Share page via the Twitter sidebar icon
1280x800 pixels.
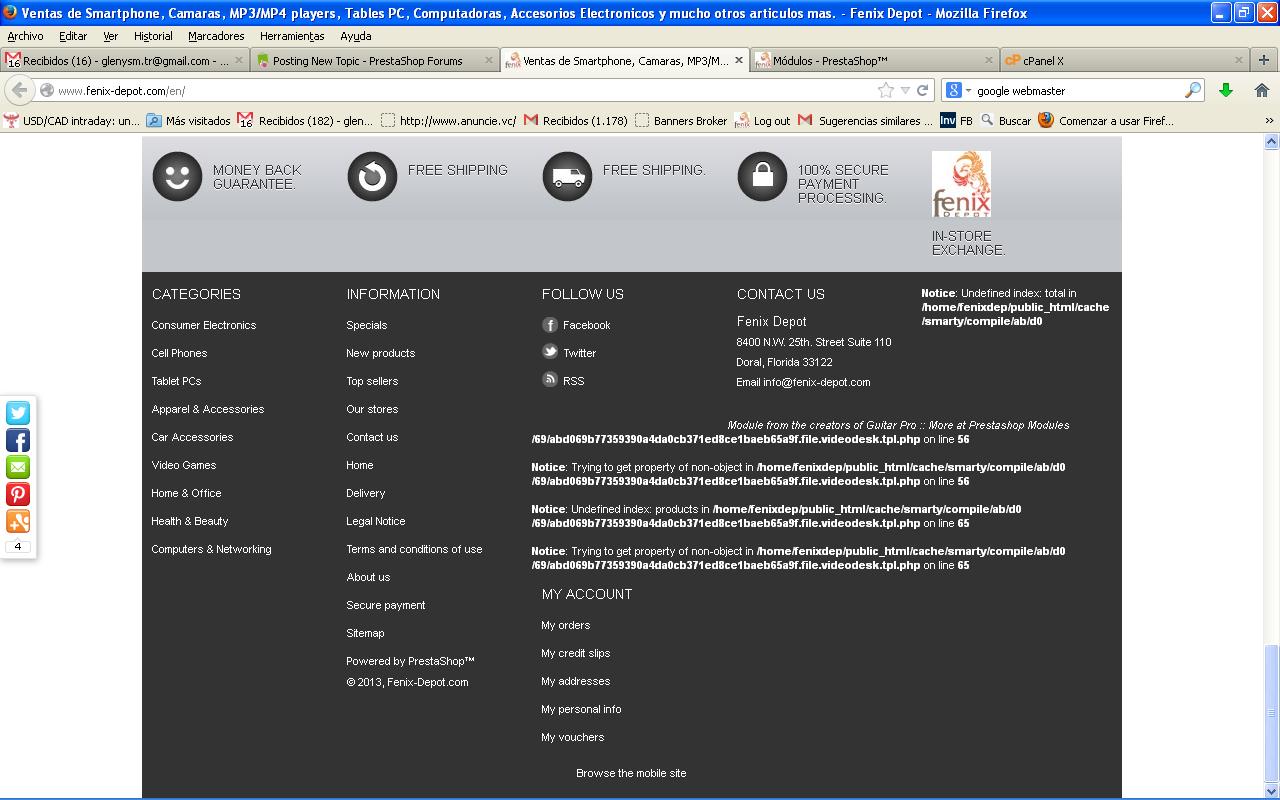tap(18, 413)
